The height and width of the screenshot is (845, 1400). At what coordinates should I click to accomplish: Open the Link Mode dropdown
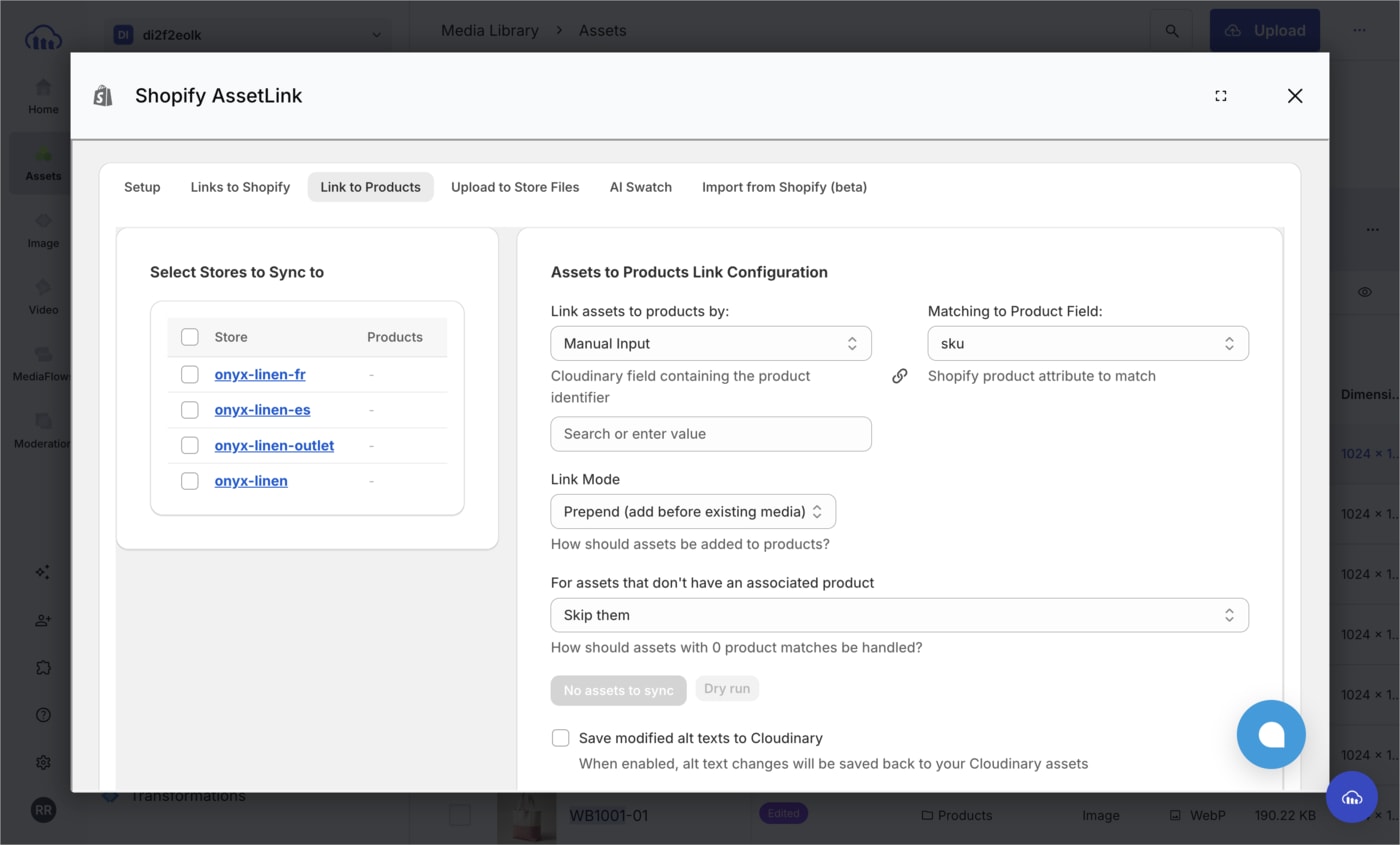pyautogui.click(x=693, y=512)
